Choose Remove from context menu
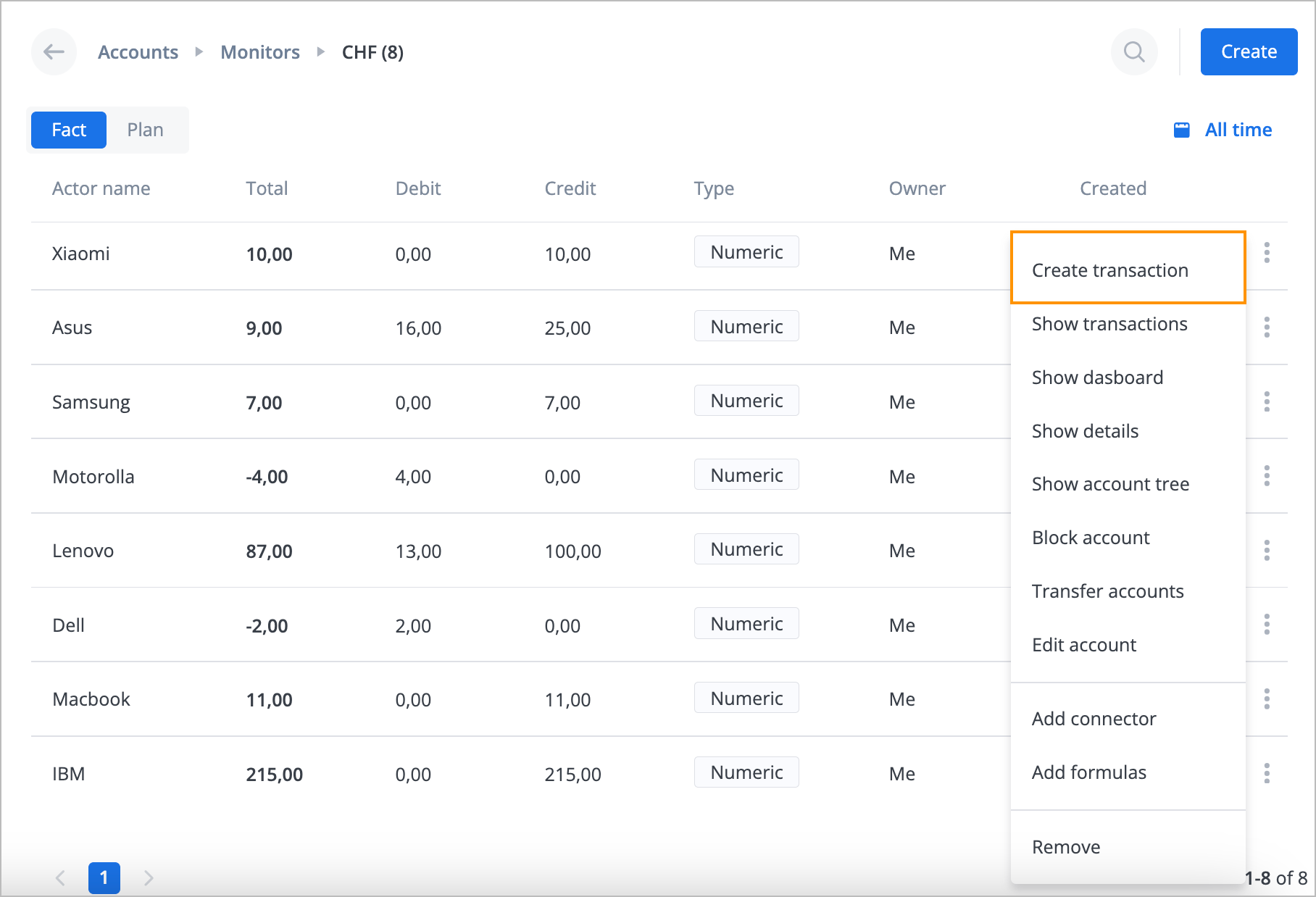The image size is (1316, 897). click(1128, 847)
